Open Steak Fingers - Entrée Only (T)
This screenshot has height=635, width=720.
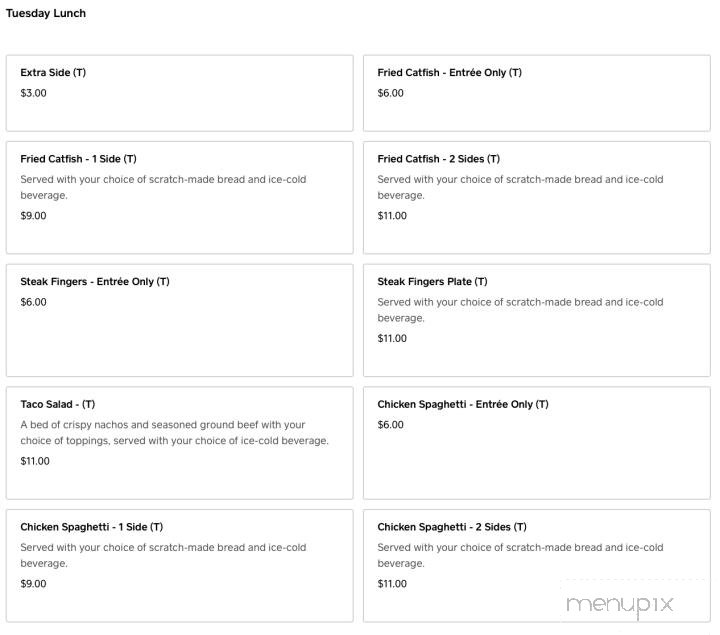pos(95,282)
